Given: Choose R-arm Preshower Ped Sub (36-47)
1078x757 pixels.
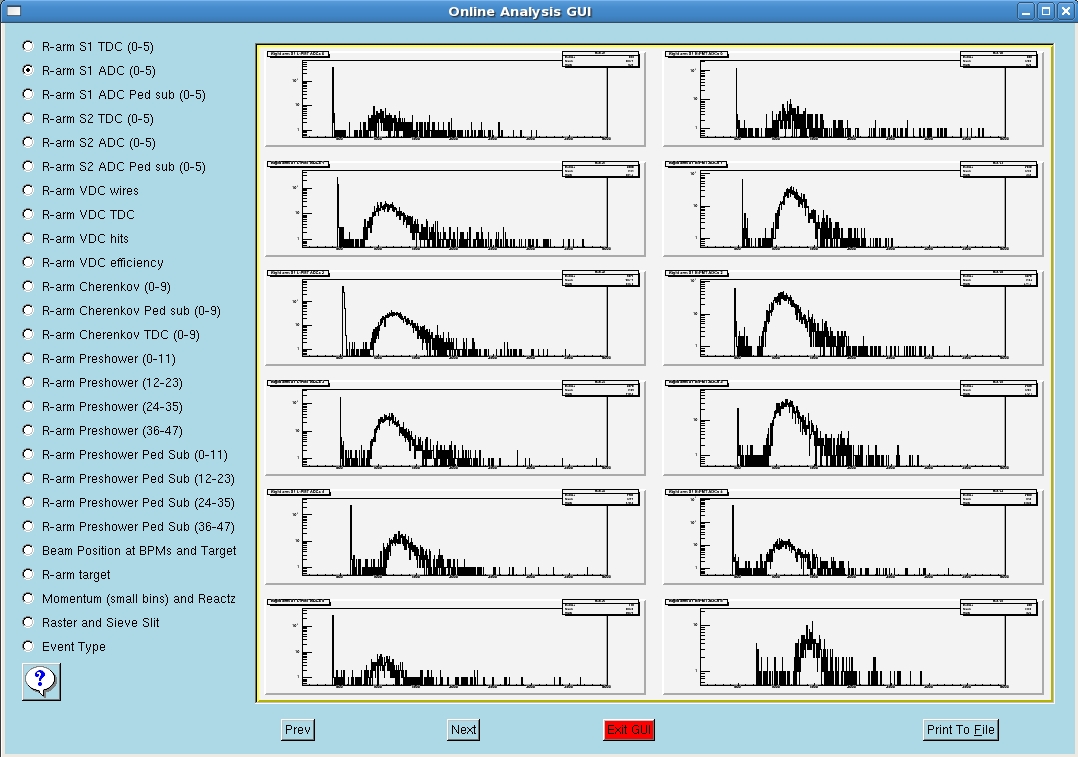Looking at the screenshot, I should (129, 527).
